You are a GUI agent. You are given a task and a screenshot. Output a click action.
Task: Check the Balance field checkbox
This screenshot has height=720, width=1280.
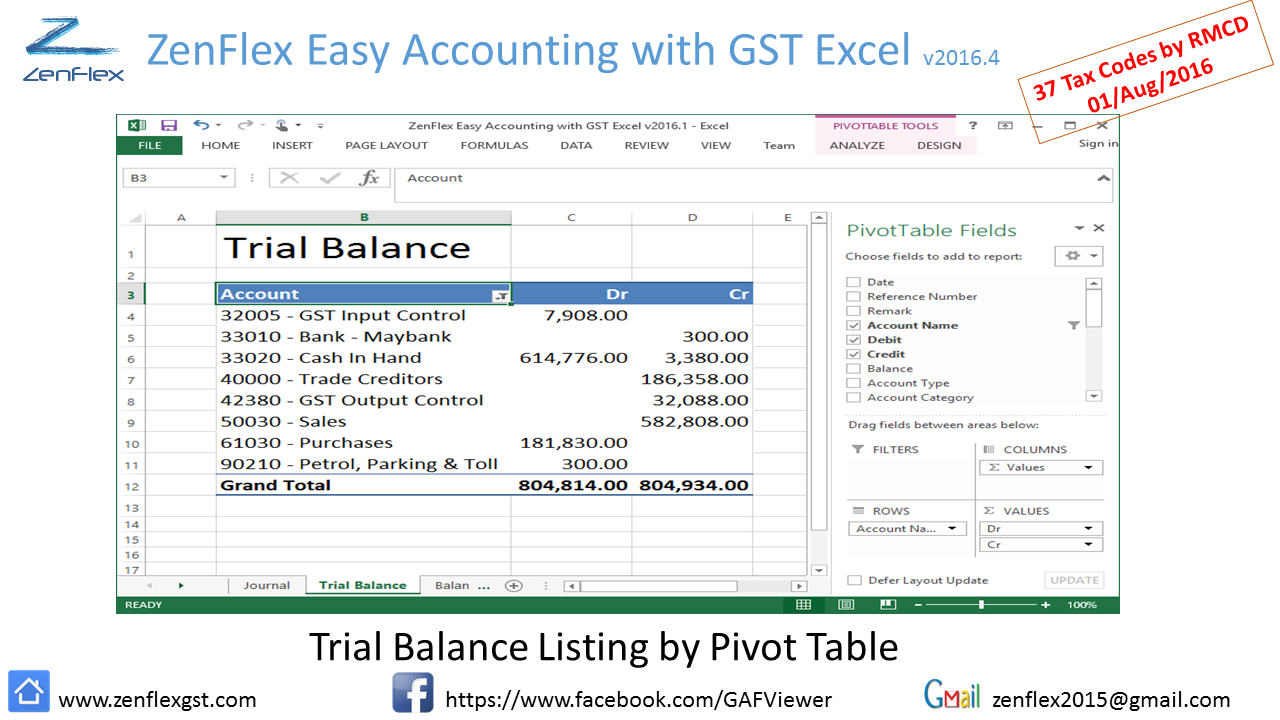click(853, 369)
